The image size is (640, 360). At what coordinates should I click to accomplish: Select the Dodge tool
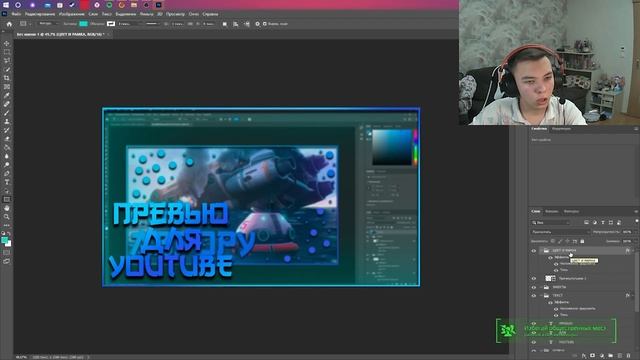coord(7,164)
